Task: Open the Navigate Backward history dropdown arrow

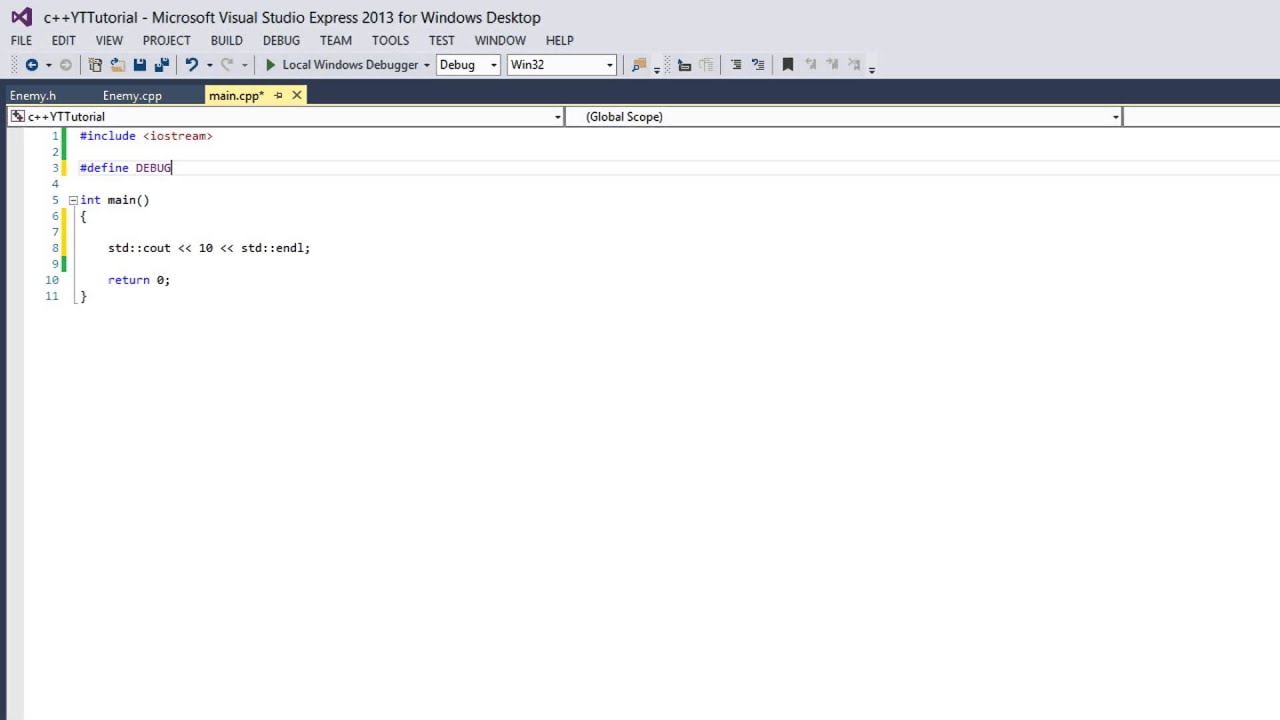Action: [x=48, y=65]
